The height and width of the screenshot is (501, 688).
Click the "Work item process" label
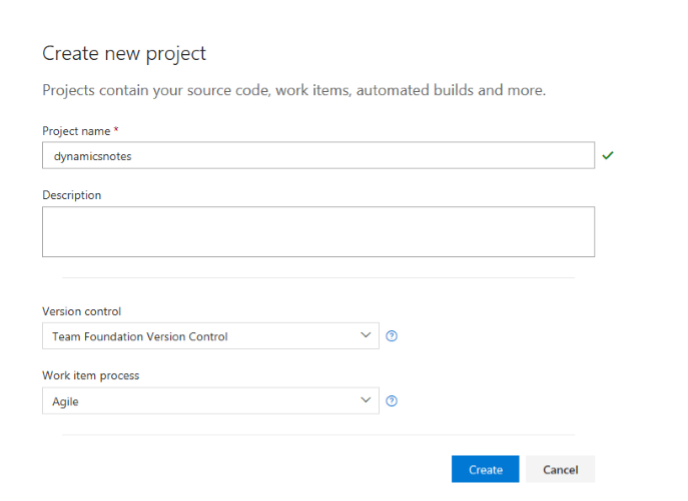point(91,375)
